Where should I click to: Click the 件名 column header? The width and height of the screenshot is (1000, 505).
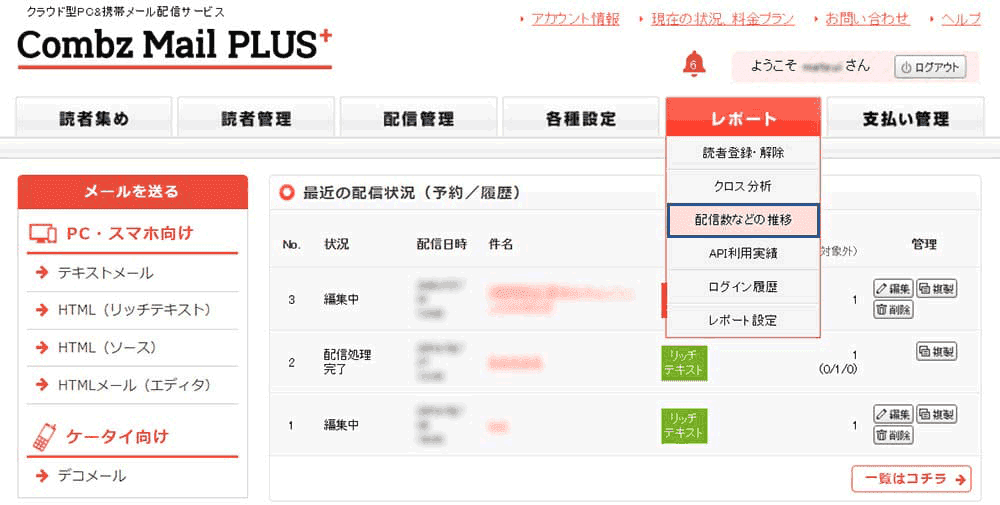(501, 244)
